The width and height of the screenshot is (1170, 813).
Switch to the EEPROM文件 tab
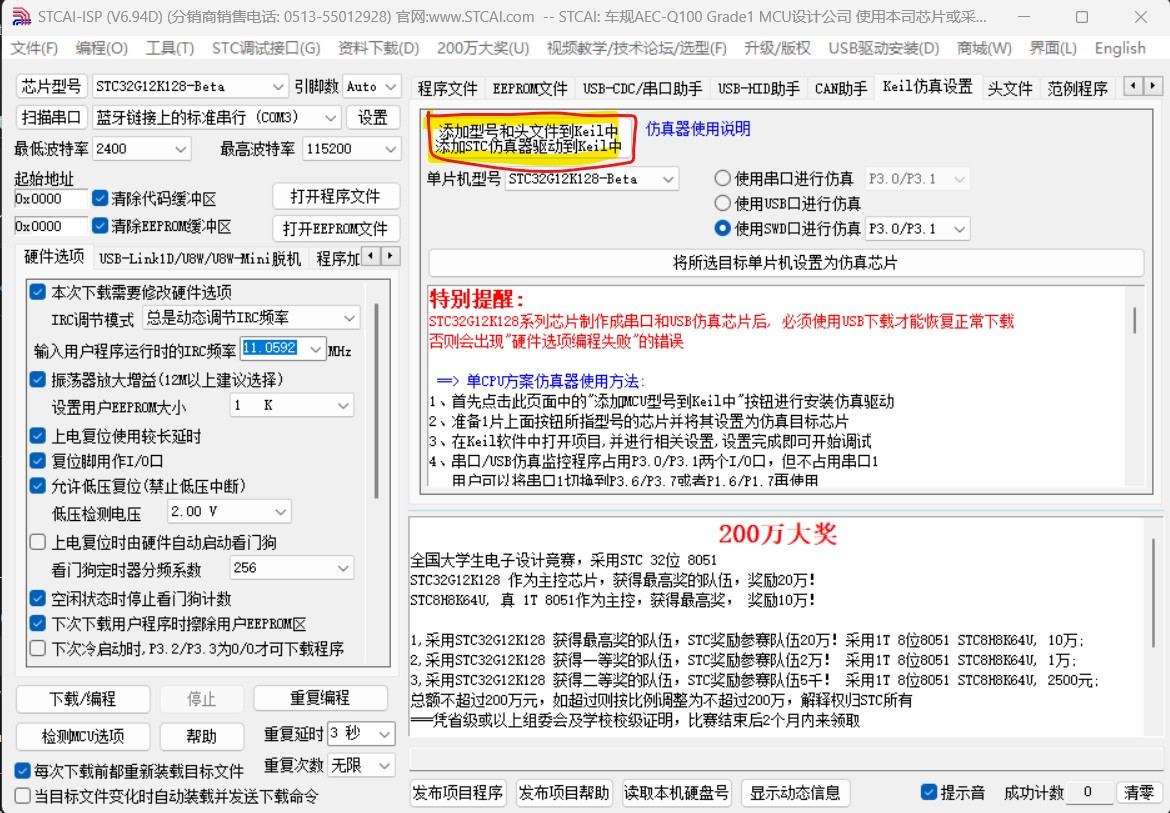click(x=530, y=88)
